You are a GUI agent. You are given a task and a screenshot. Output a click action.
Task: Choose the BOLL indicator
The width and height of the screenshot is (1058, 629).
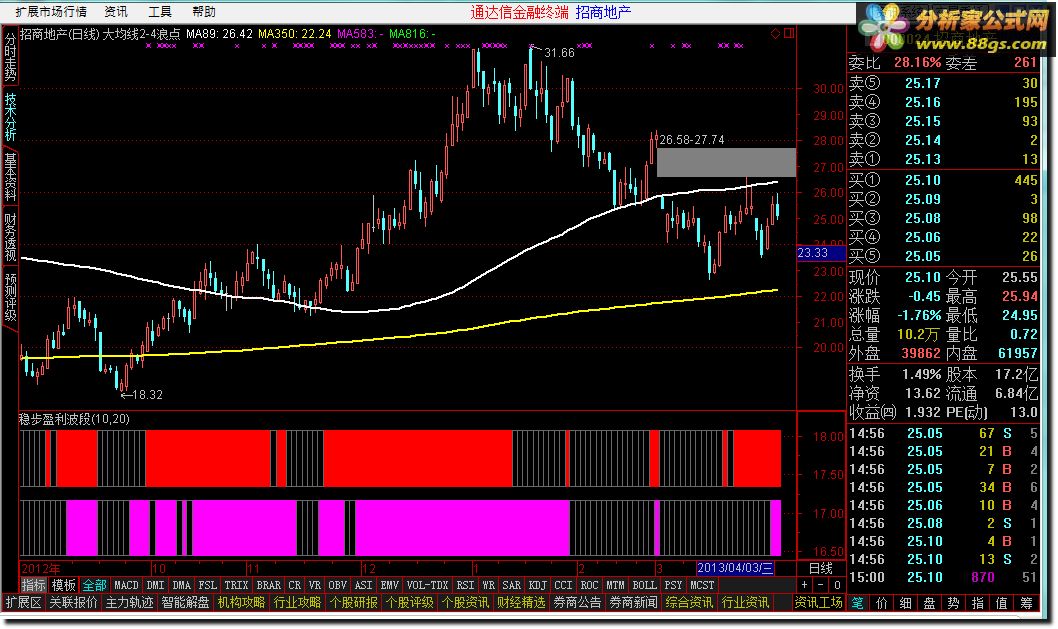(x=644, y=585)
